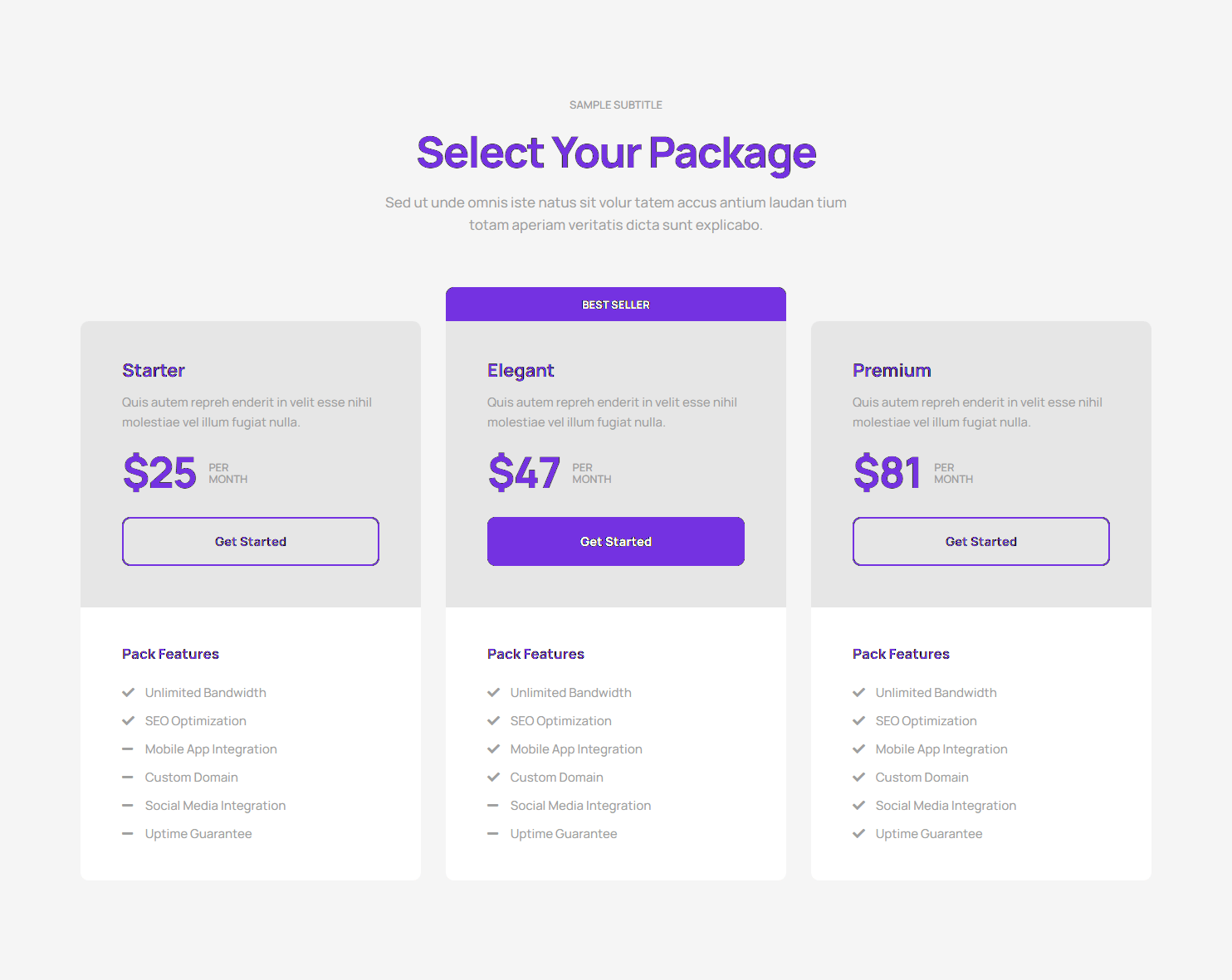Click Premium's Pack Features heading

click(x=901, y=655)
